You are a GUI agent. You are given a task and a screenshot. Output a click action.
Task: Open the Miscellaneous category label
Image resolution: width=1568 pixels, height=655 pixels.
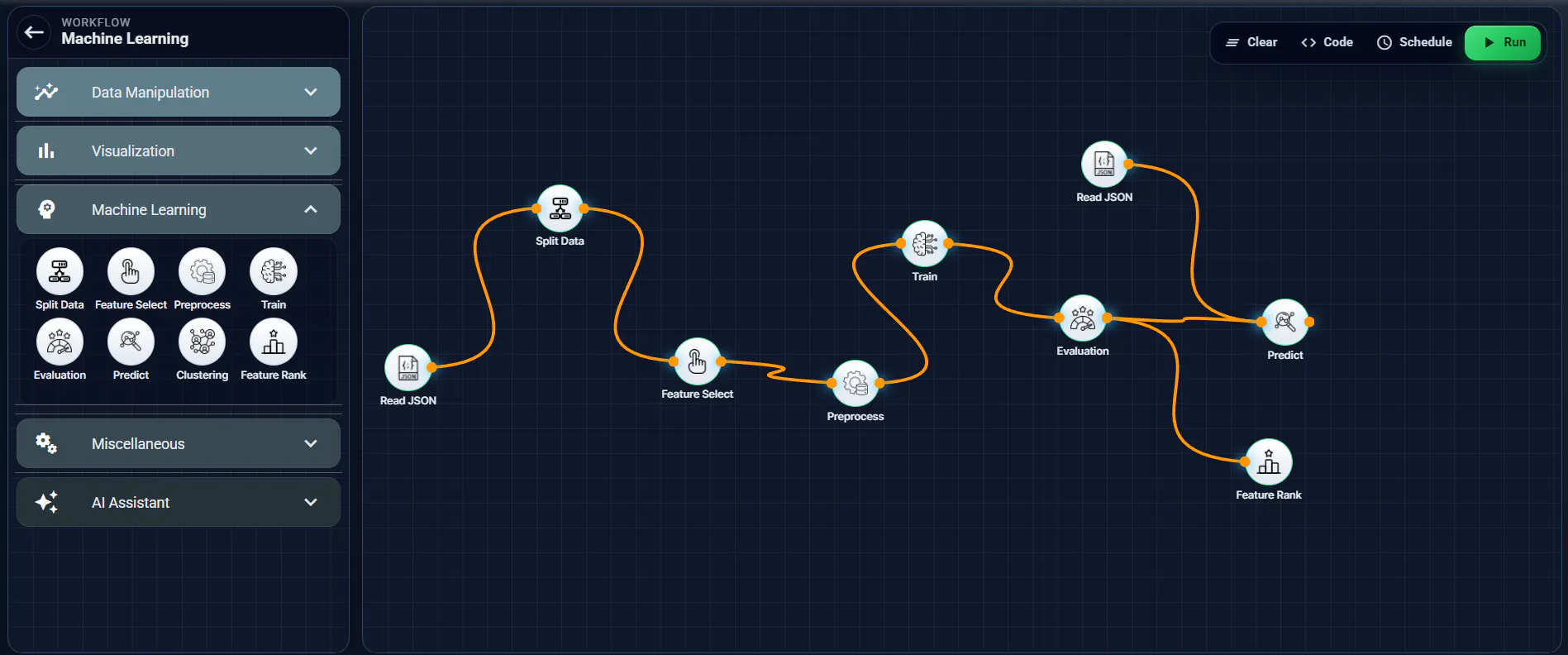(x=138, y=443)
